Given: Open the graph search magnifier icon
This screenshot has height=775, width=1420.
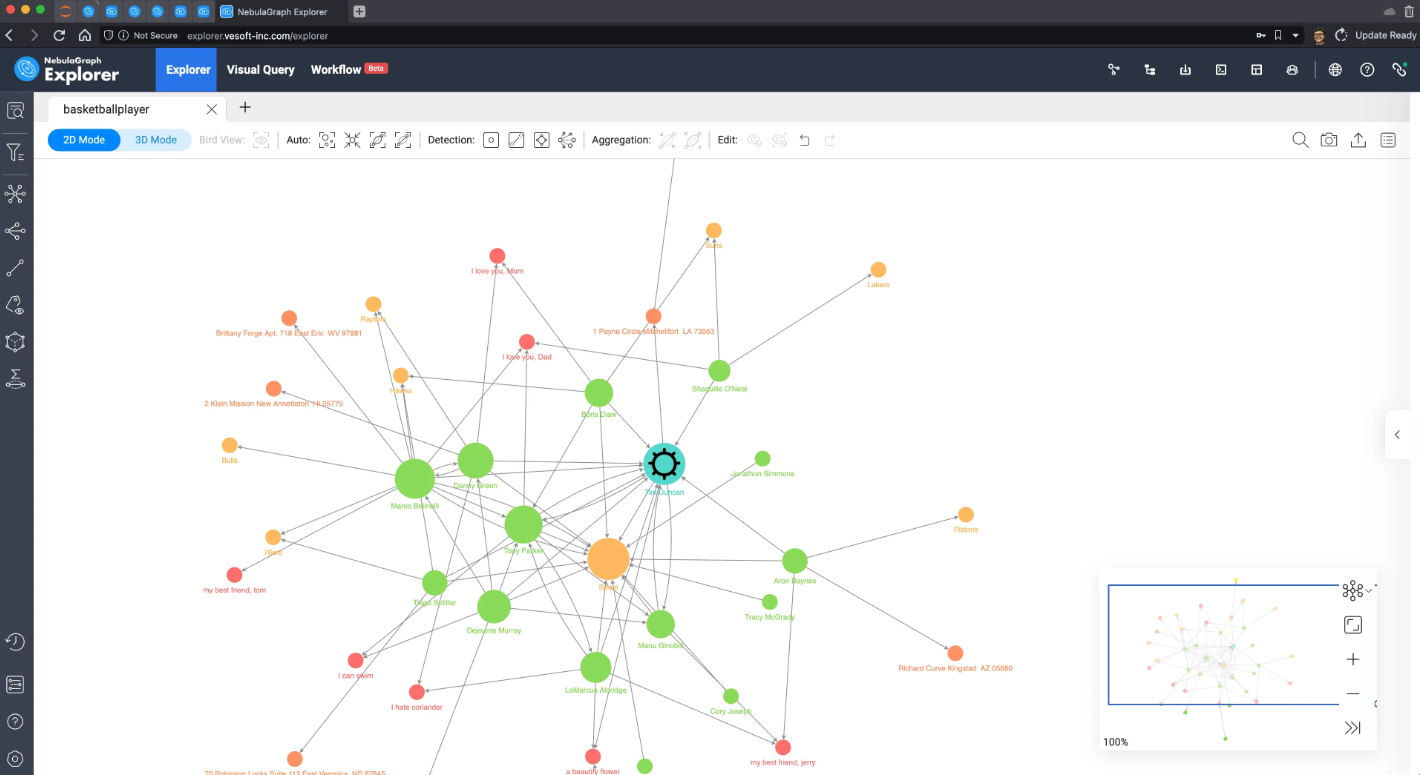Looking at the screenshot, I should (1300, 140).
